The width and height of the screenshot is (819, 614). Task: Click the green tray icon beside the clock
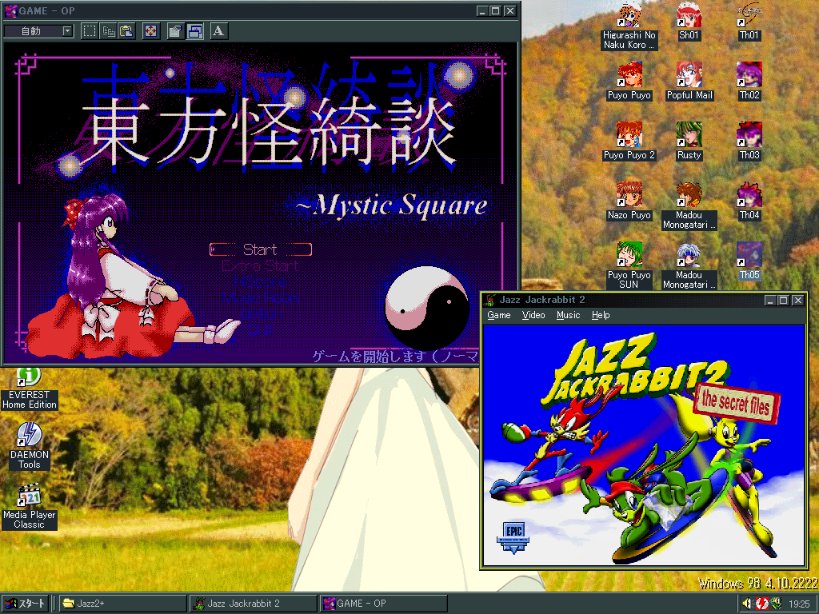click(776, 604)
